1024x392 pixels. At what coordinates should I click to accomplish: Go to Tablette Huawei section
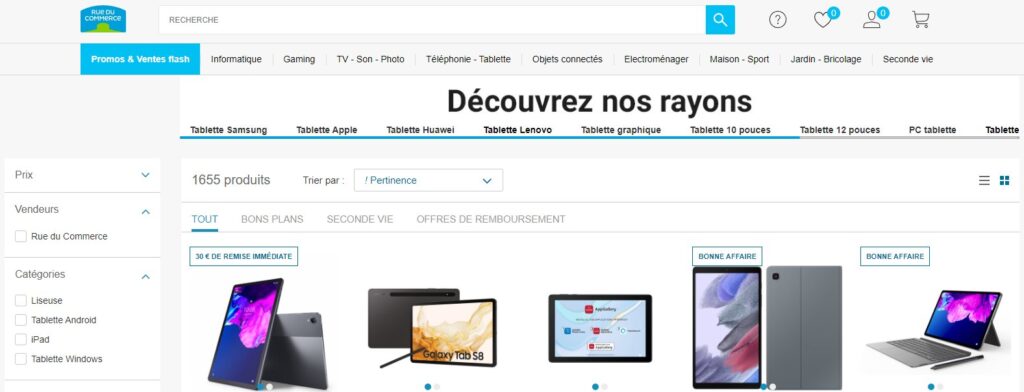421,130
